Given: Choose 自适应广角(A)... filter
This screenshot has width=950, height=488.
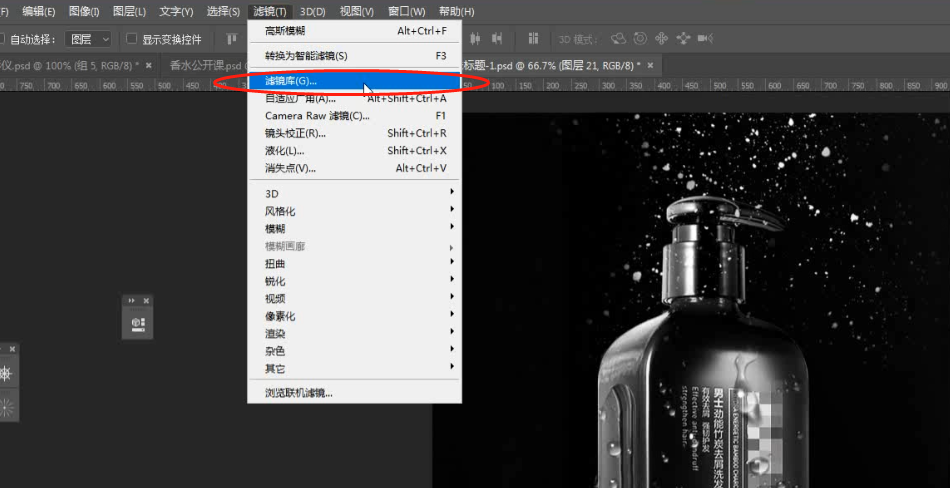Looking at the screenshot, I should click(x=354, y=98).
